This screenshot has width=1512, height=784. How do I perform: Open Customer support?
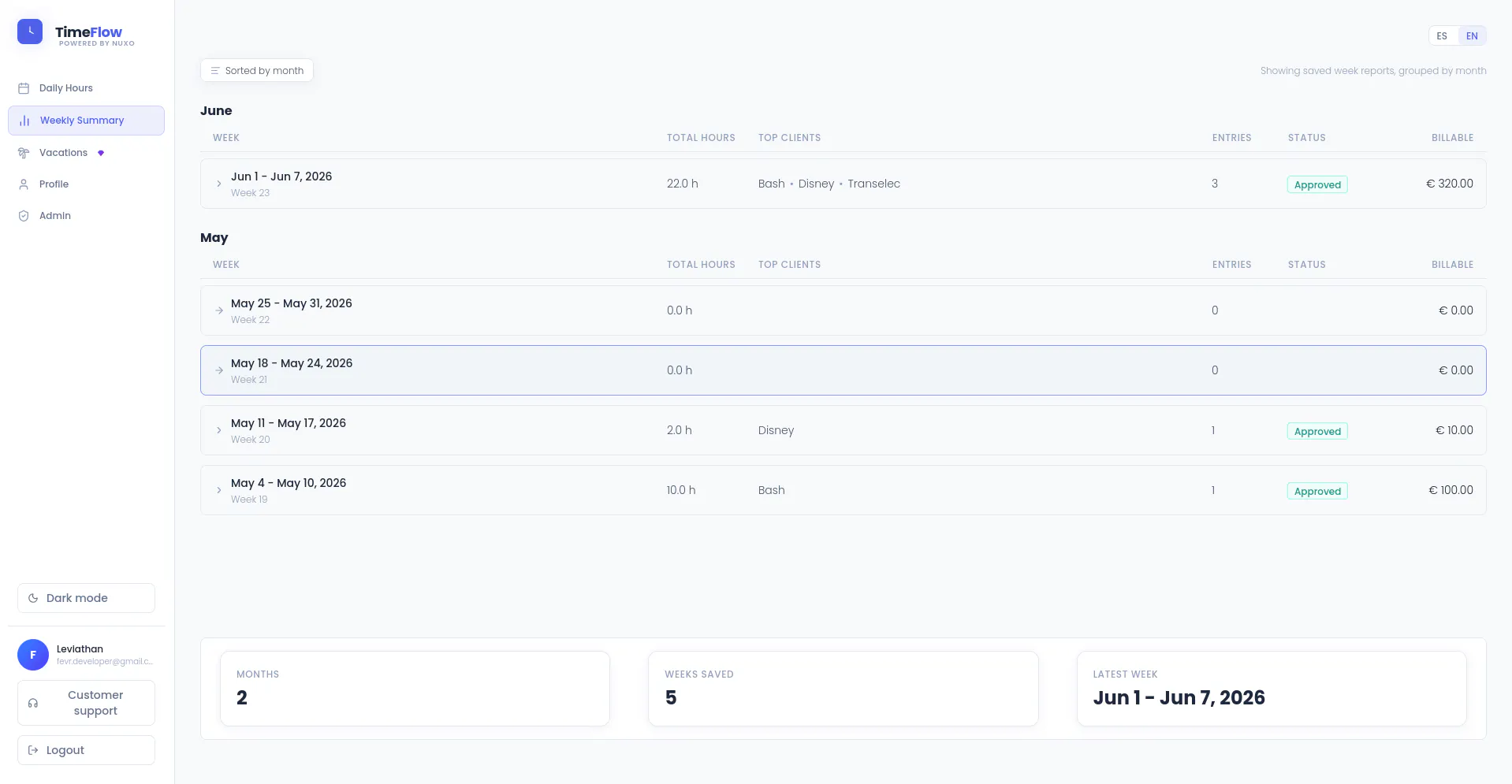pos(86,703)
